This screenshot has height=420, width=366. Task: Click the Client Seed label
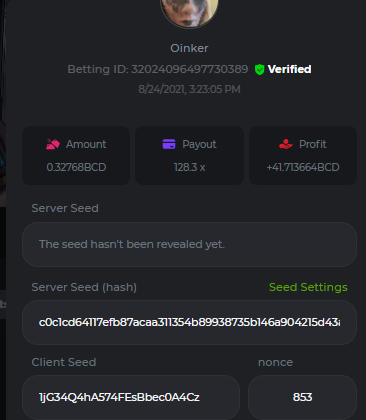64,362
